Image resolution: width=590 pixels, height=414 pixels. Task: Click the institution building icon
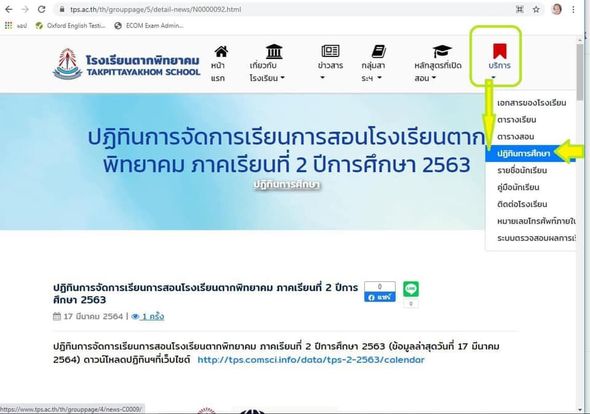(x=274, y=52)
